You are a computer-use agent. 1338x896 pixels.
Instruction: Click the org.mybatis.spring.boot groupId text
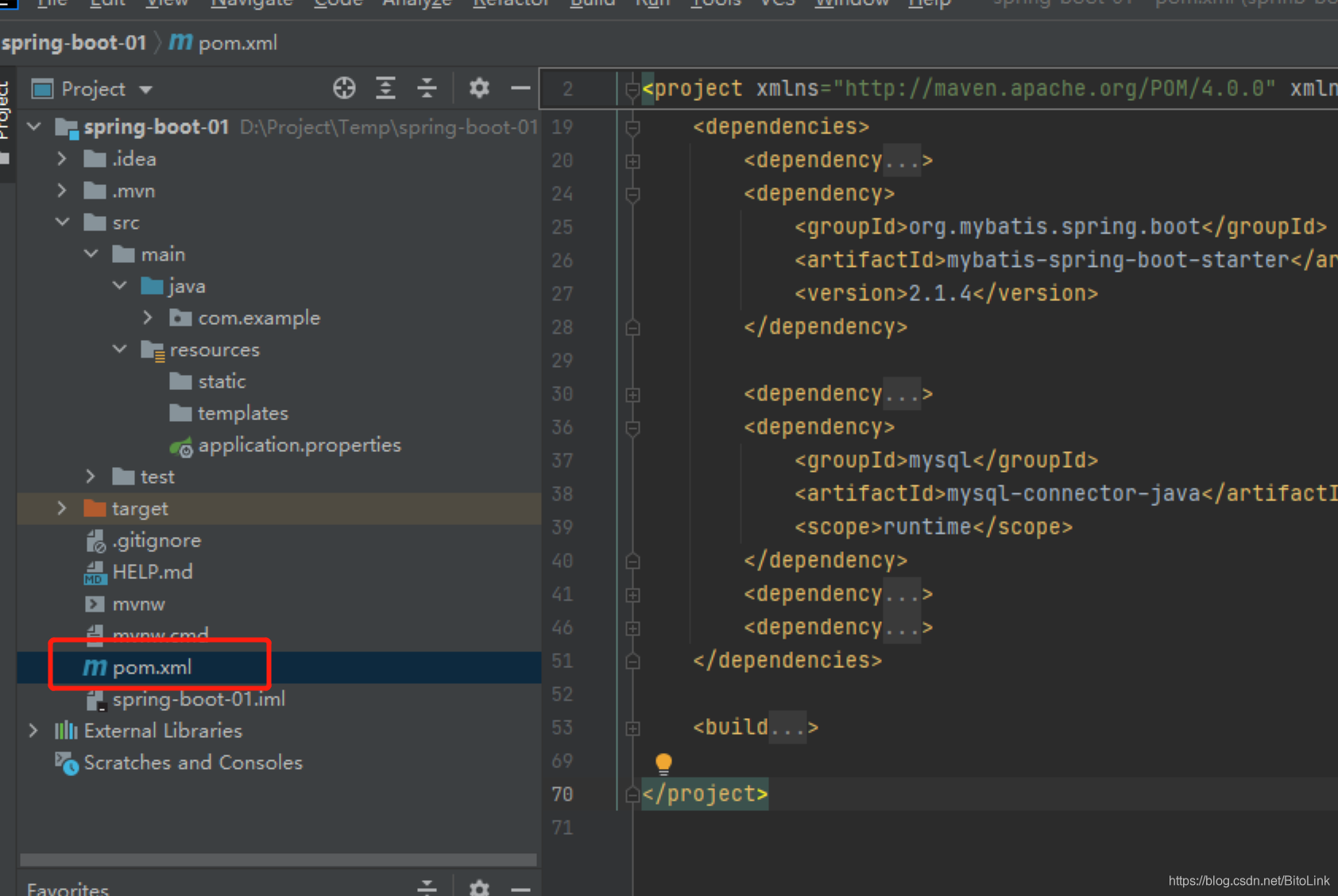point(1054,226)
